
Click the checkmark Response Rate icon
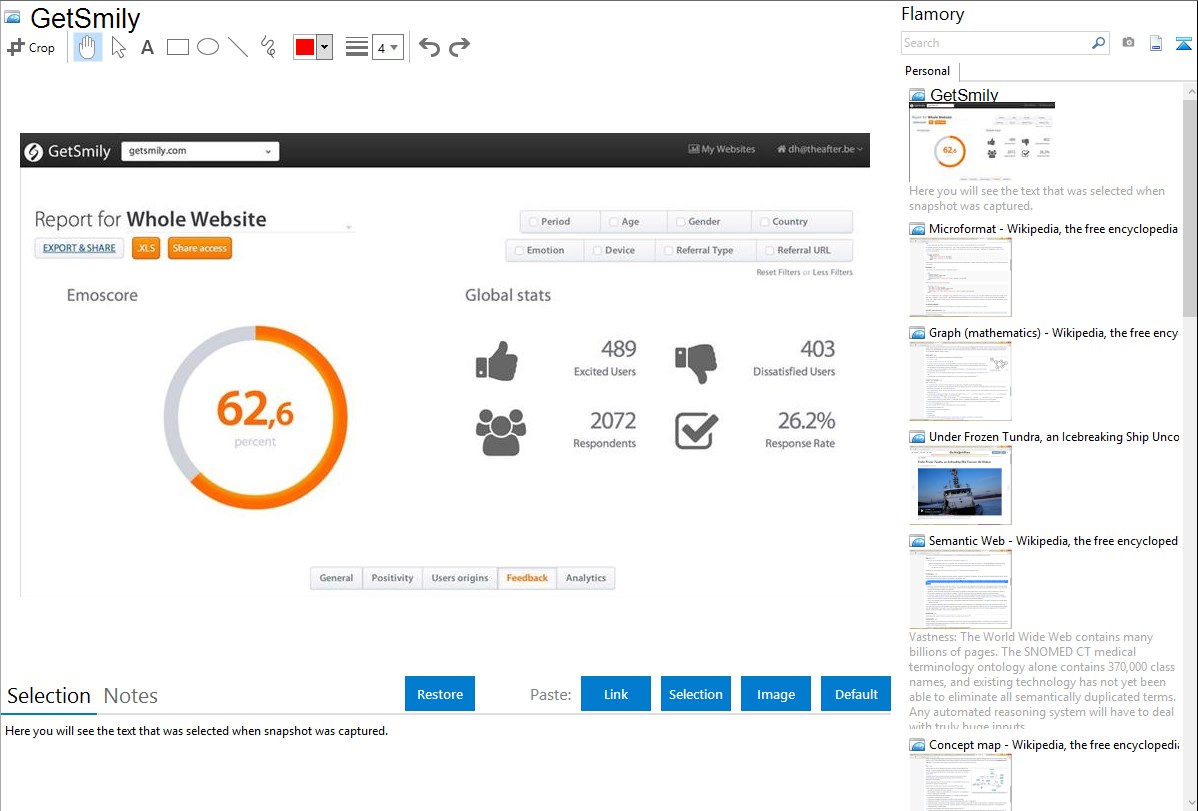click(696, 431)
